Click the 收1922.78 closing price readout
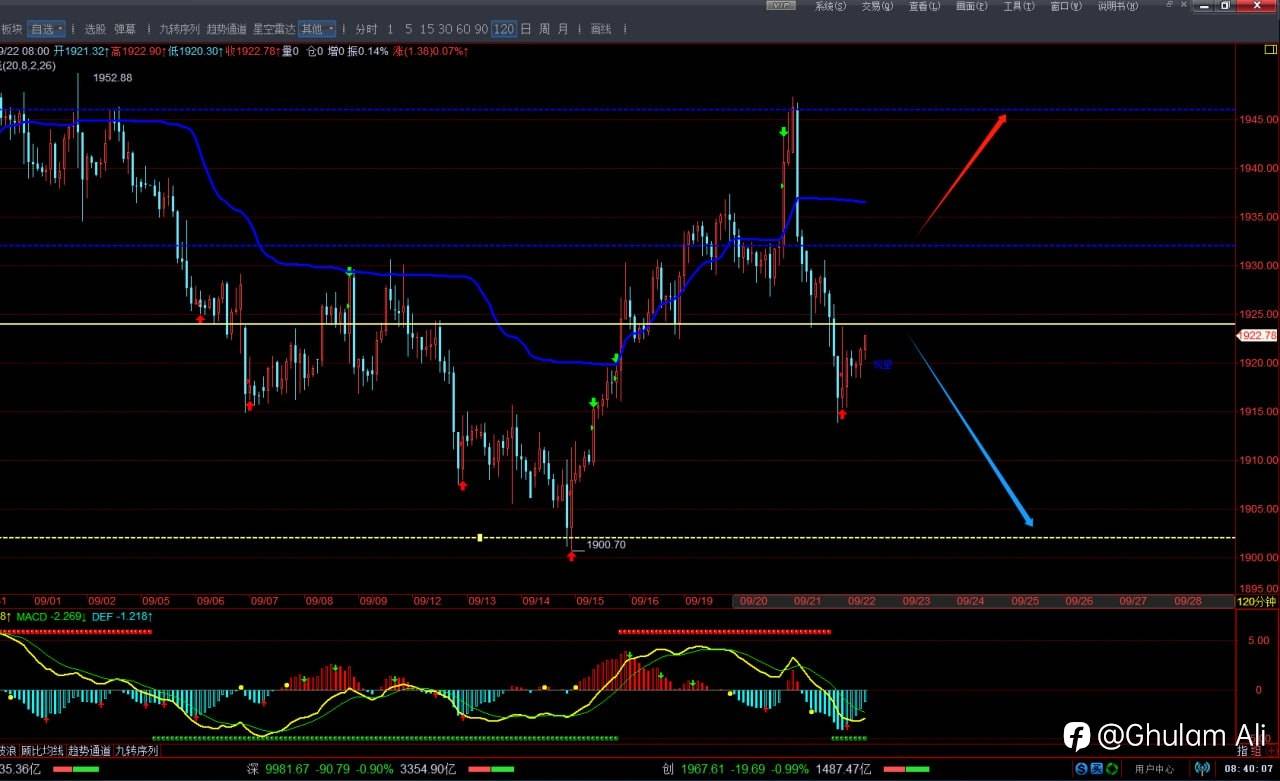 point(251,51)
